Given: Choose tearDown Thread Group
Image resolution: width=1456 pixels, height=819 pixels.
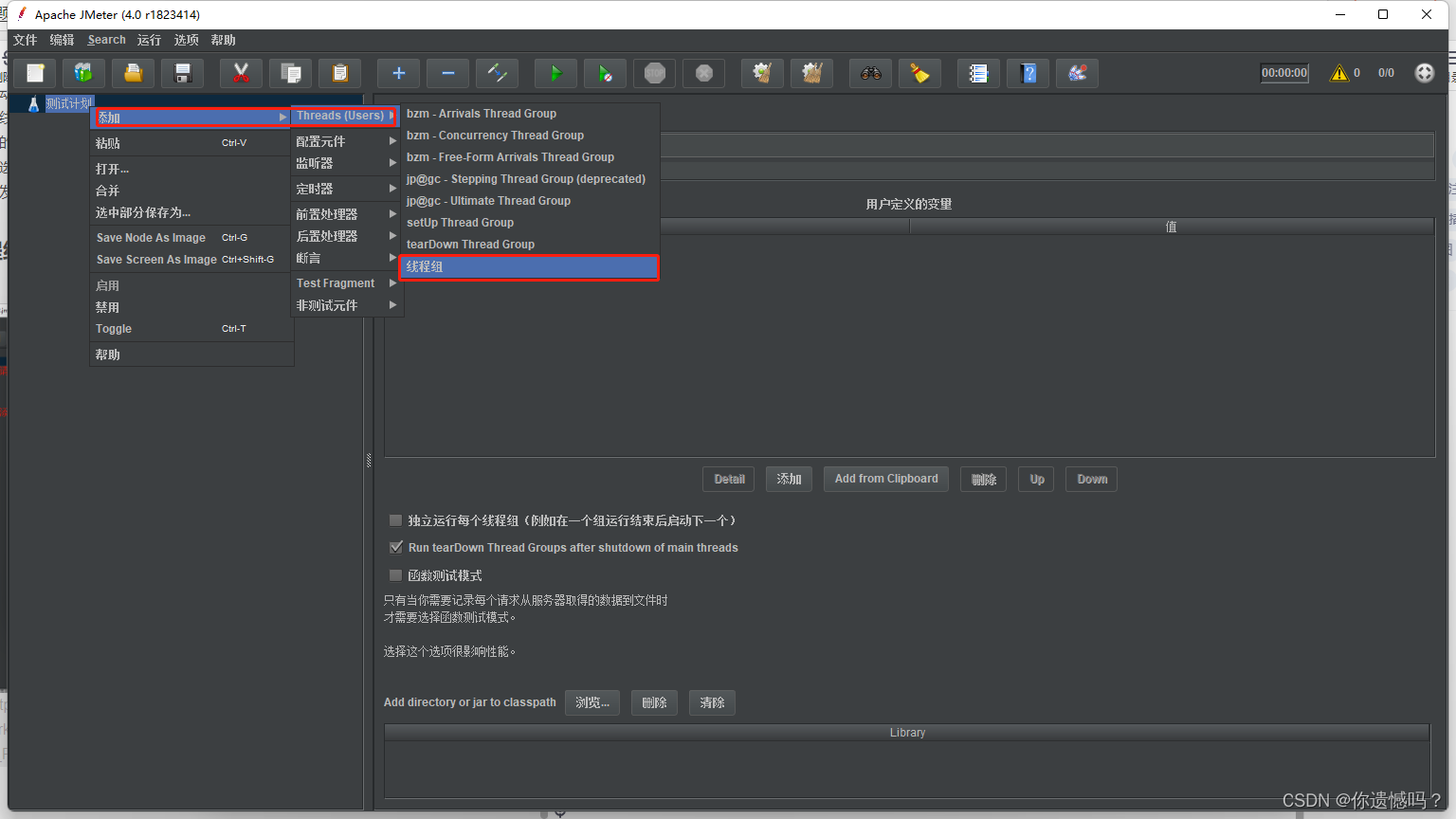Looking at the screenshot, I should pos(529,245).
